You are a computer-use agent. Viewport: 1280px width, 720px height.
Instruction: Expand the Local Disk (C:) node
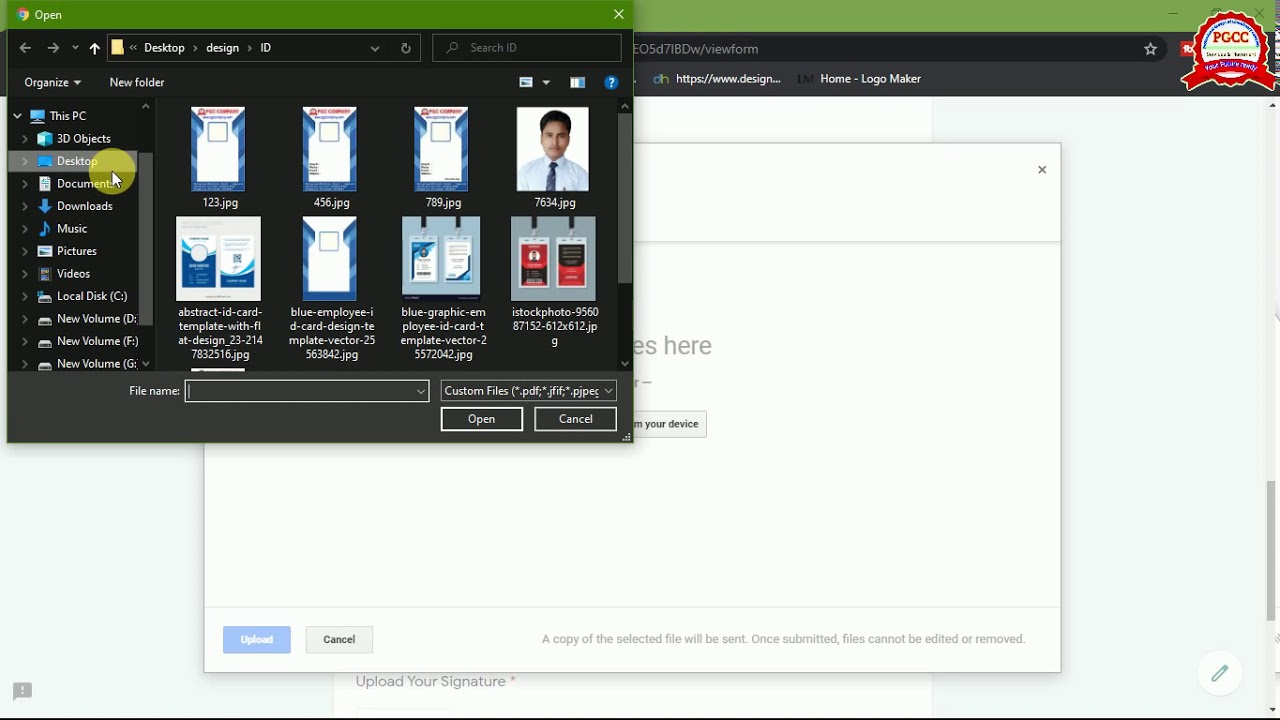25,296
